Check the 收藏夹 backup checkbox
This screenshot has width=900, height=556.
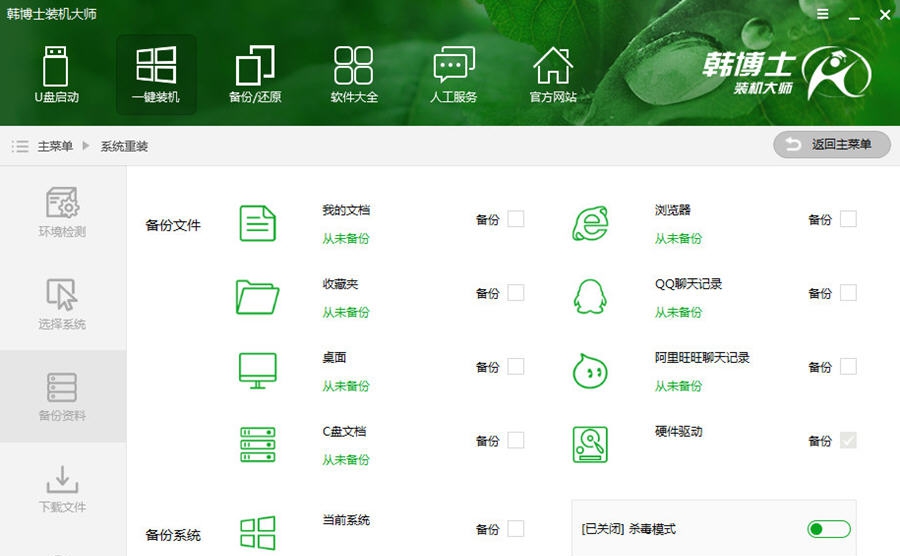coord(515,293)
